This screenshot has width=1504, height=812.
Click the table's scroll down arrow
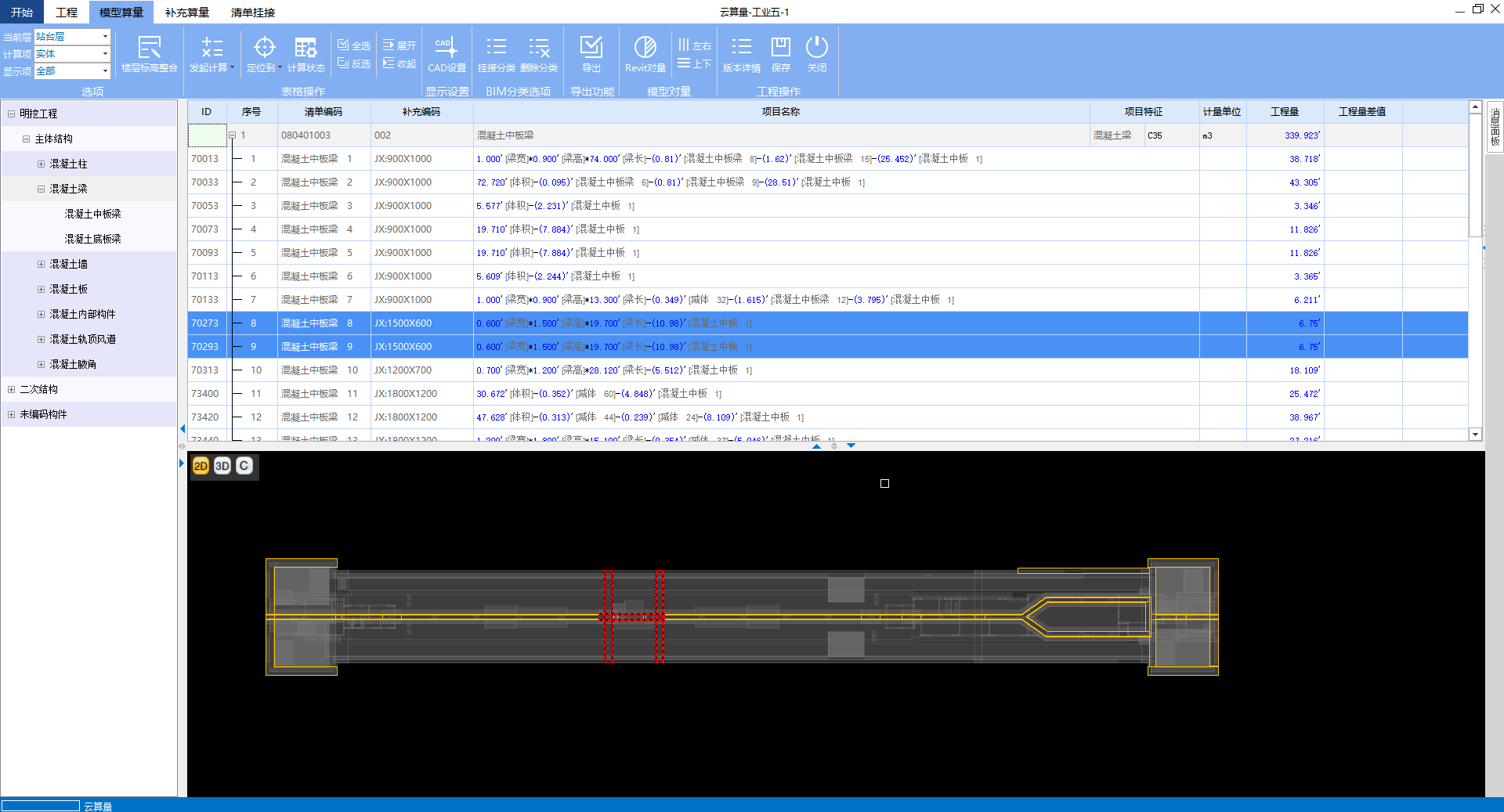pyautogui.click(x=1475, y=435)
